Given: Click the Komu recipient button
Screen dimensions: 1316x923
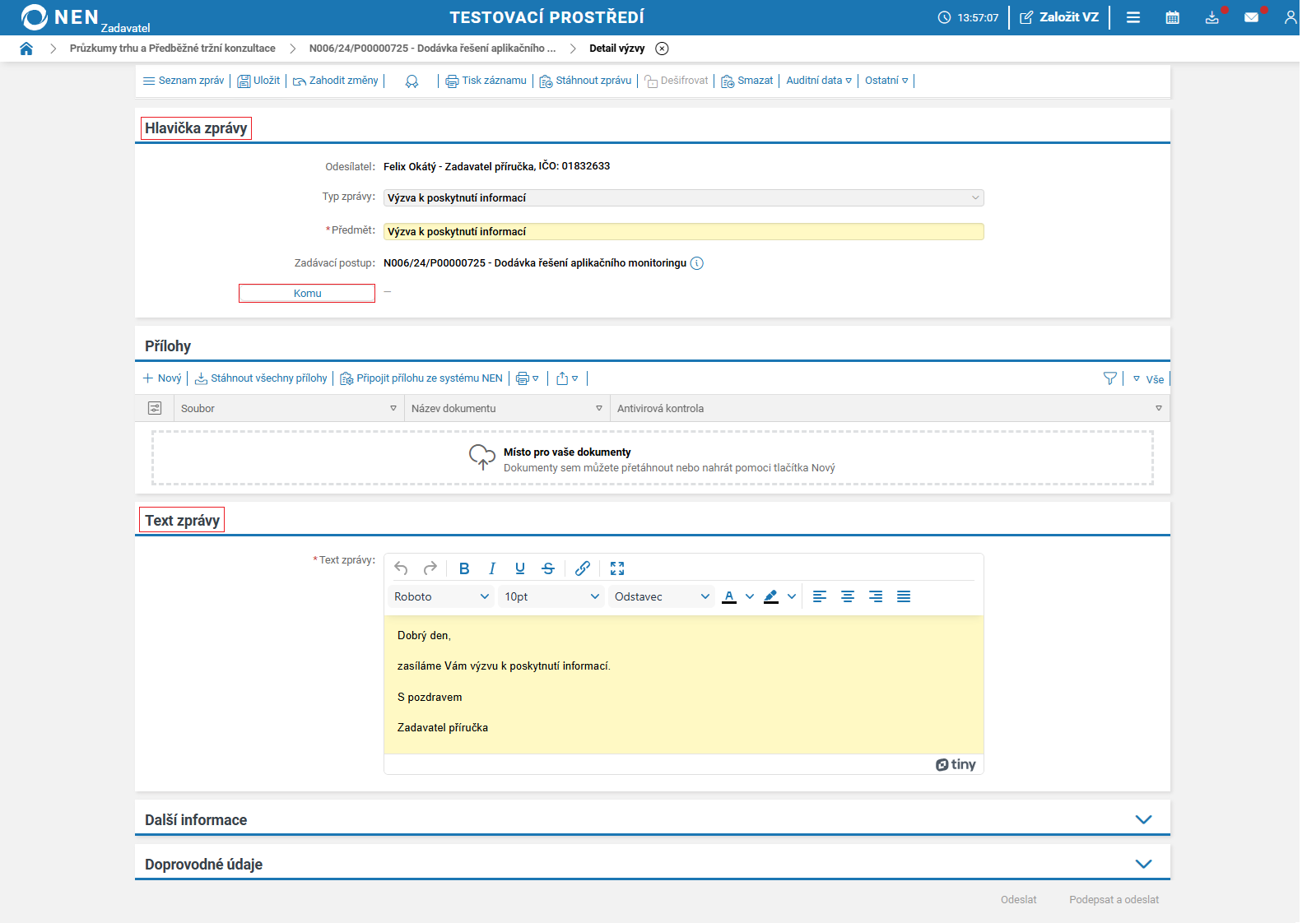Looking at the screenshot, I should point(307,294).
